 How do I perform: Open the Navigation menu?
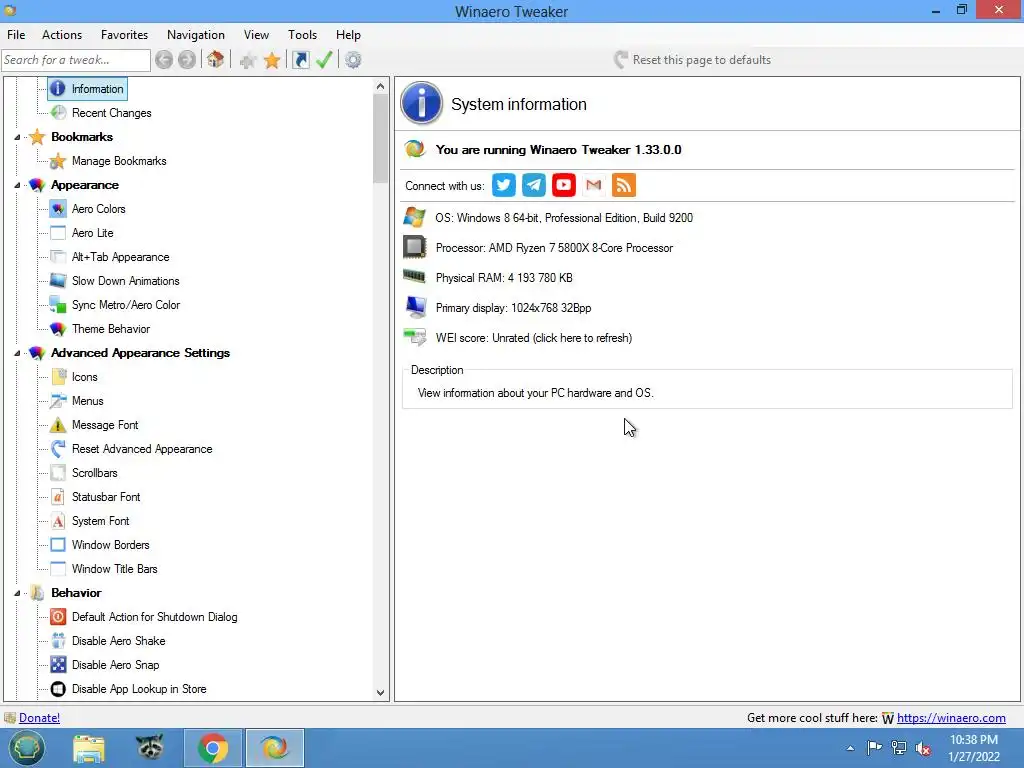[x=196, y=35]
